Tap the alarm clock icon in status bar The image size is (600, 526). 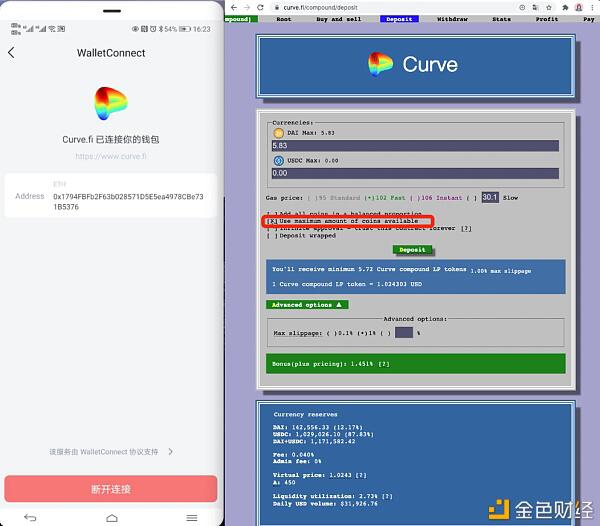coord(153,29)
